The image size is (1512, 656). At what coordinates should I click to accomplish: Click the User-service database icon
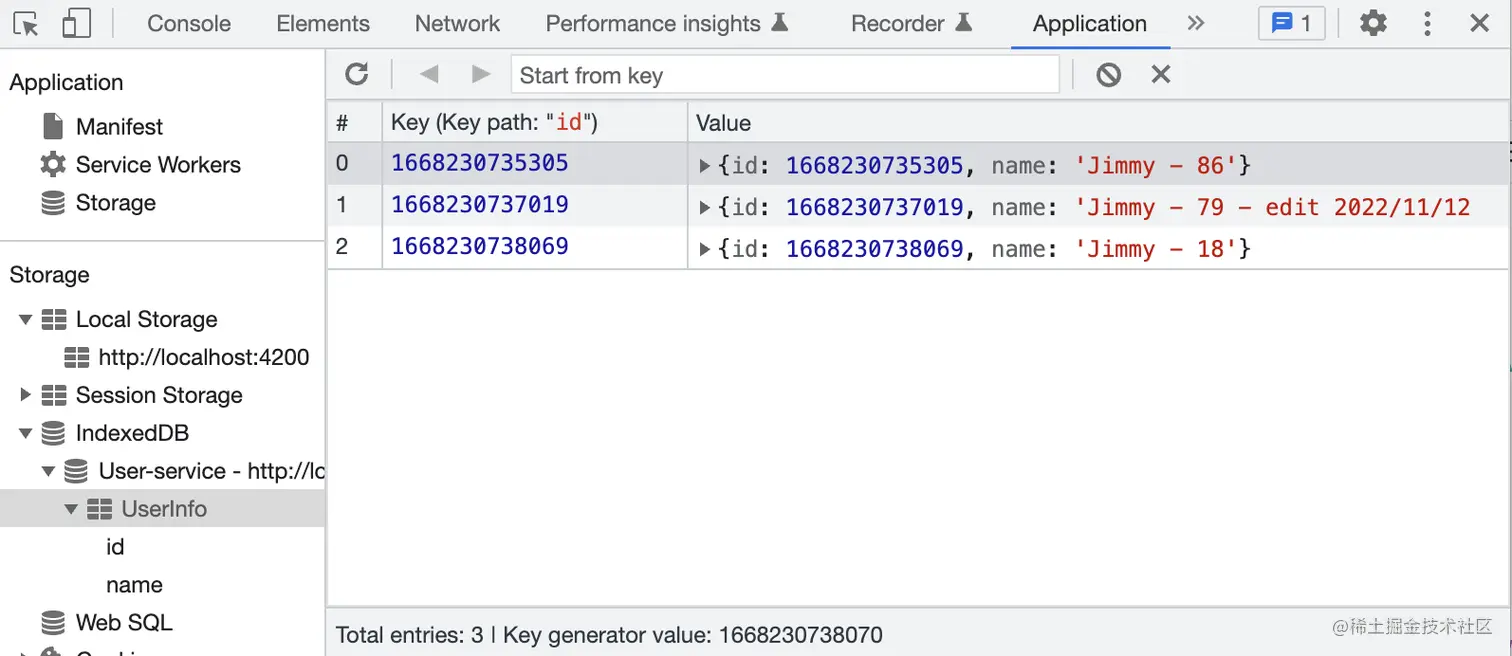click(76, 471)
